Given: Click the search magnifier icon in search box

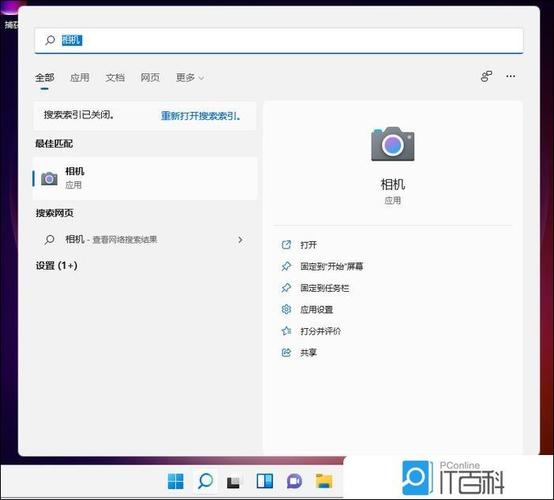Looking at the screenshot, I should (x=50, y=40).
